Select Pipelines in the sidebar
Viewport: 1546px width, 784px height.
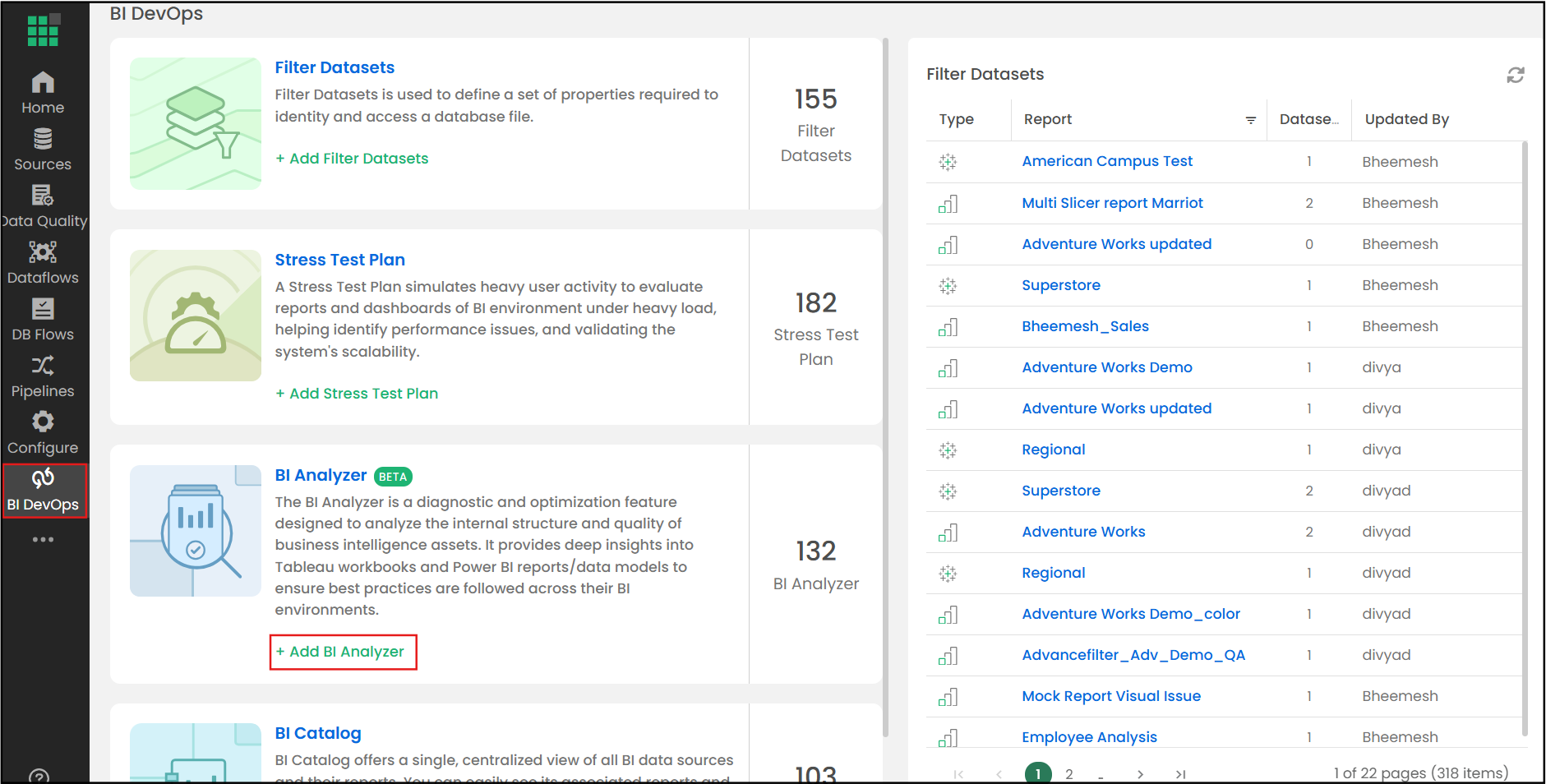[x=43, y=376]
